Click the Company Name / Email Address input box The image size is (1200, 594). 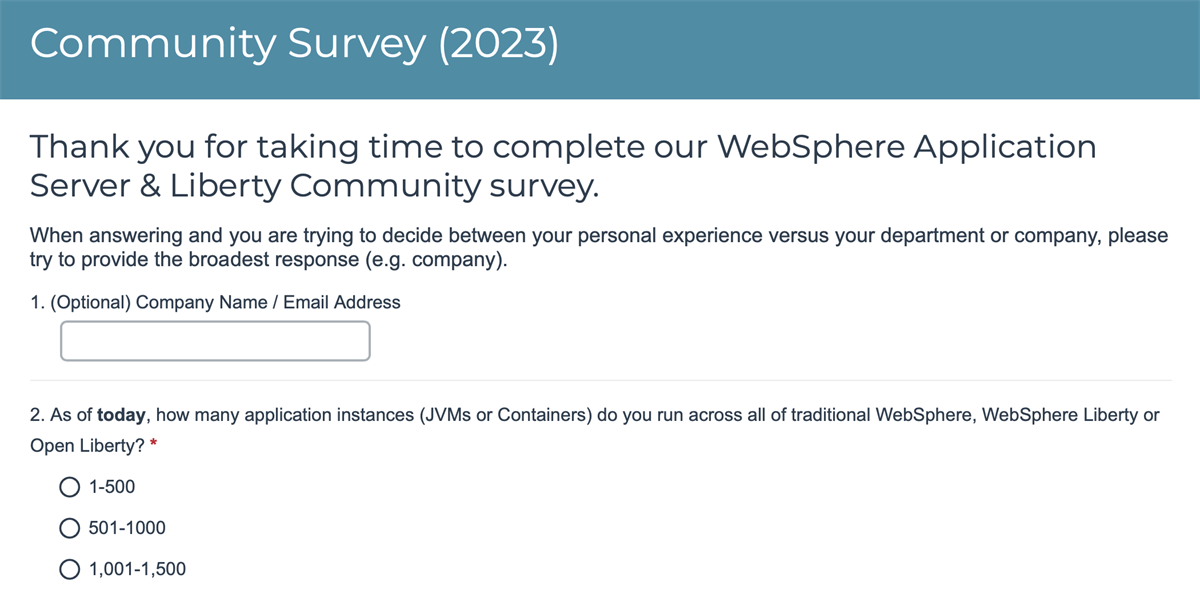pyautogui.click(x=215, y=340)
